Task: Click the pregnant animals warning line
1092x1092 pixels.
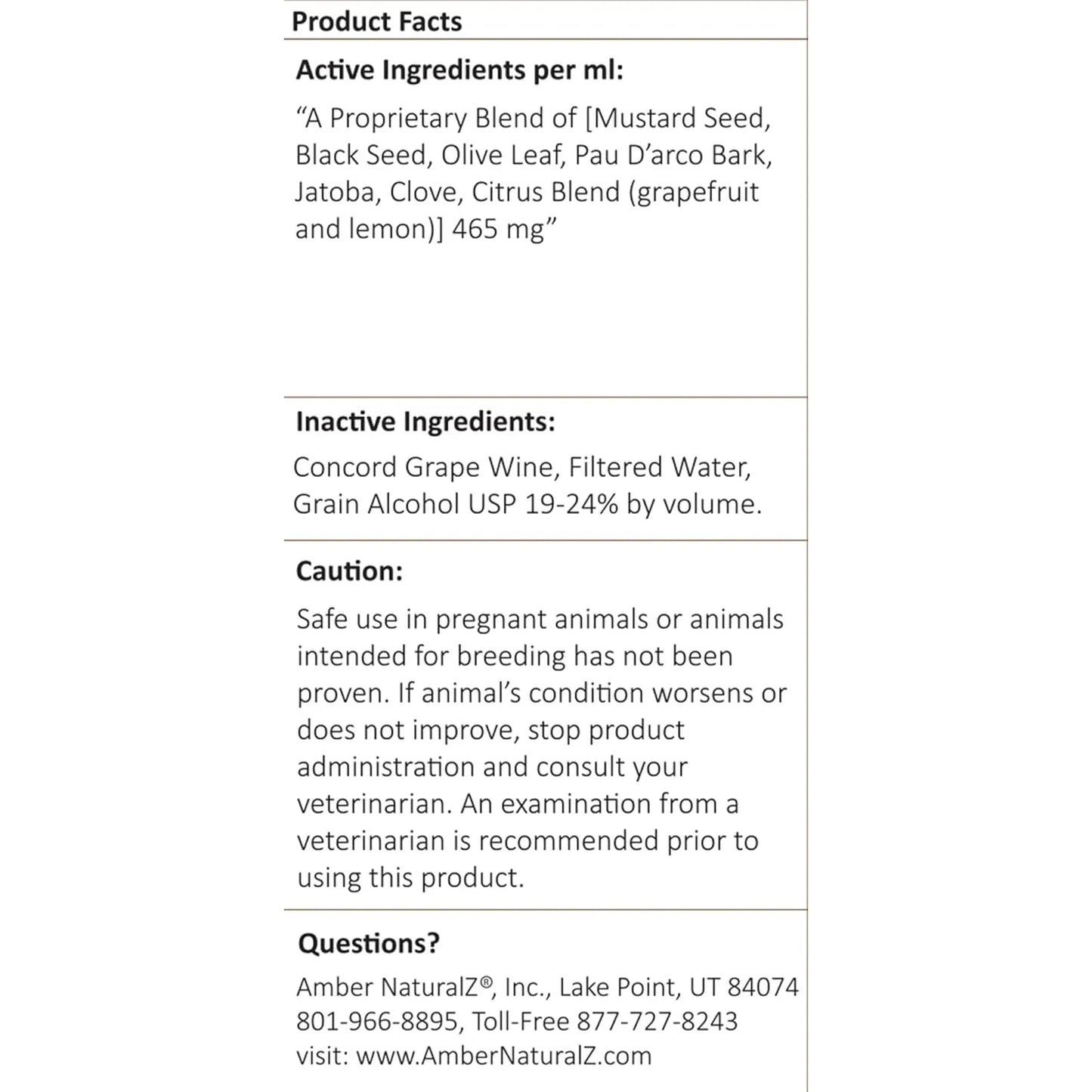Action: pyautogui.click(x=540, y=620)
